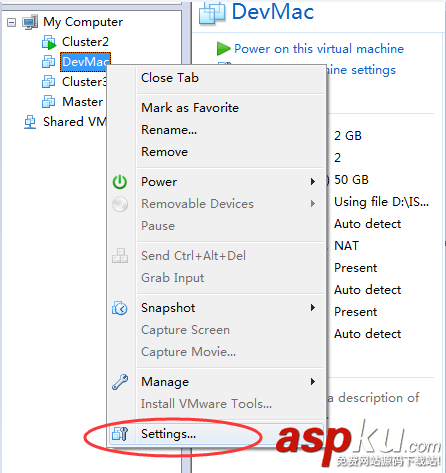
Task: Click Grab Input menu entry
Action: [x=173, y=278]
